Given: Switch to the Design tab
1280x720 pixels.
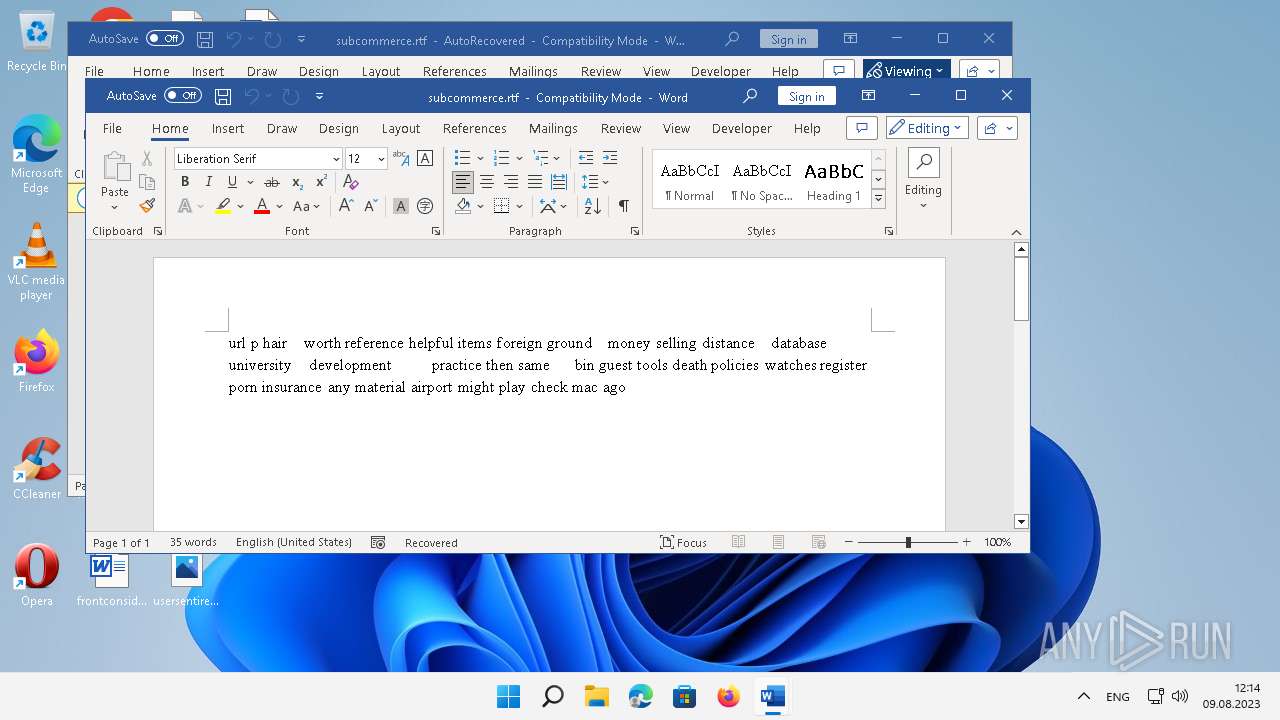Looking at the screenshot, I should 339,128.
